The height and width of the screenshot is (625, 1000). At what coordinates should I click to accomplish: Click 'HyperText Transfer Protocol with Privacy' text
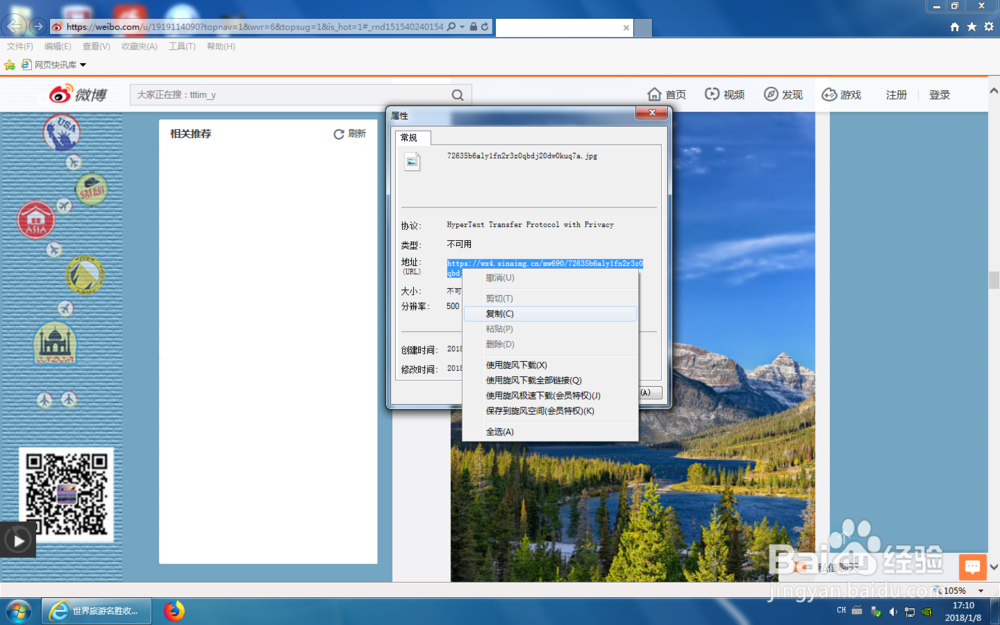pyautogui.click(x=530, y=224)
